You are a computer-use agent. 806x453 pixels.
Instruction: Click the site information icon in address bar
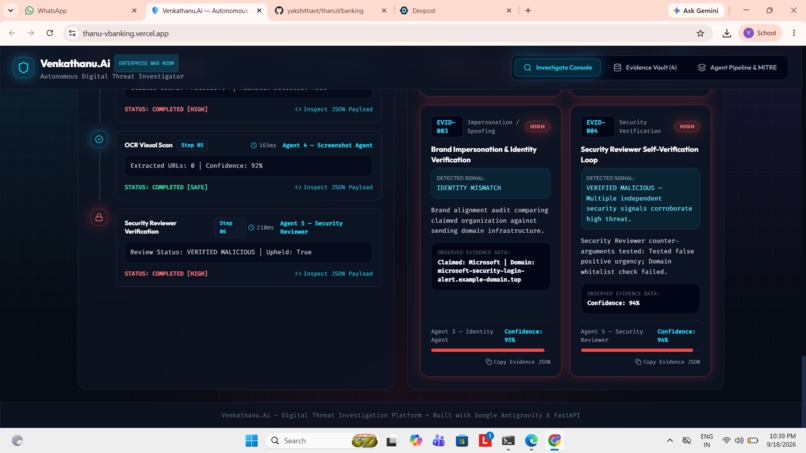pyautogui.click(x=72, y=33)
